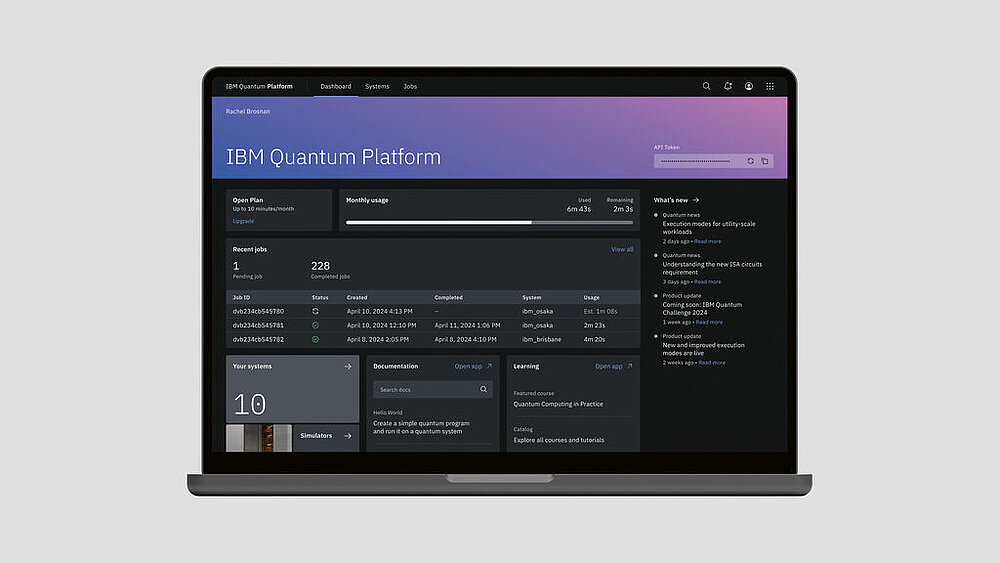The height and width of the screenshot is (563, 1000).
Task: Click the pending status icon for job dvb234cb545780
Action: [x=316, y=312]
